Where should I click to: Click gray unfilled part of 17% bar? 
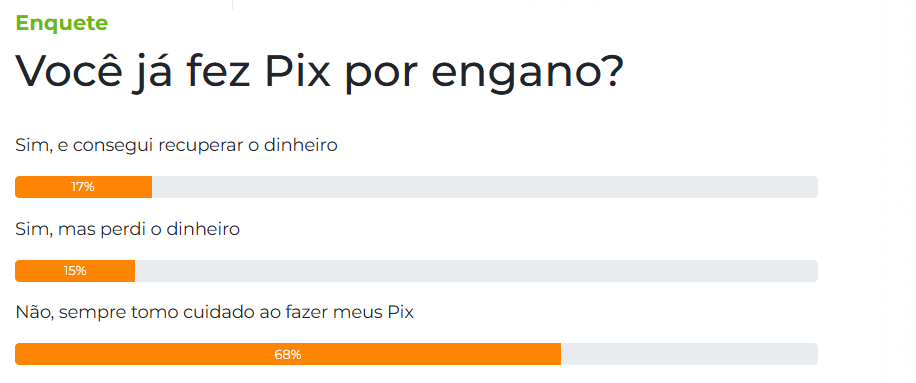pyautogui.click(x=485, y=187)
